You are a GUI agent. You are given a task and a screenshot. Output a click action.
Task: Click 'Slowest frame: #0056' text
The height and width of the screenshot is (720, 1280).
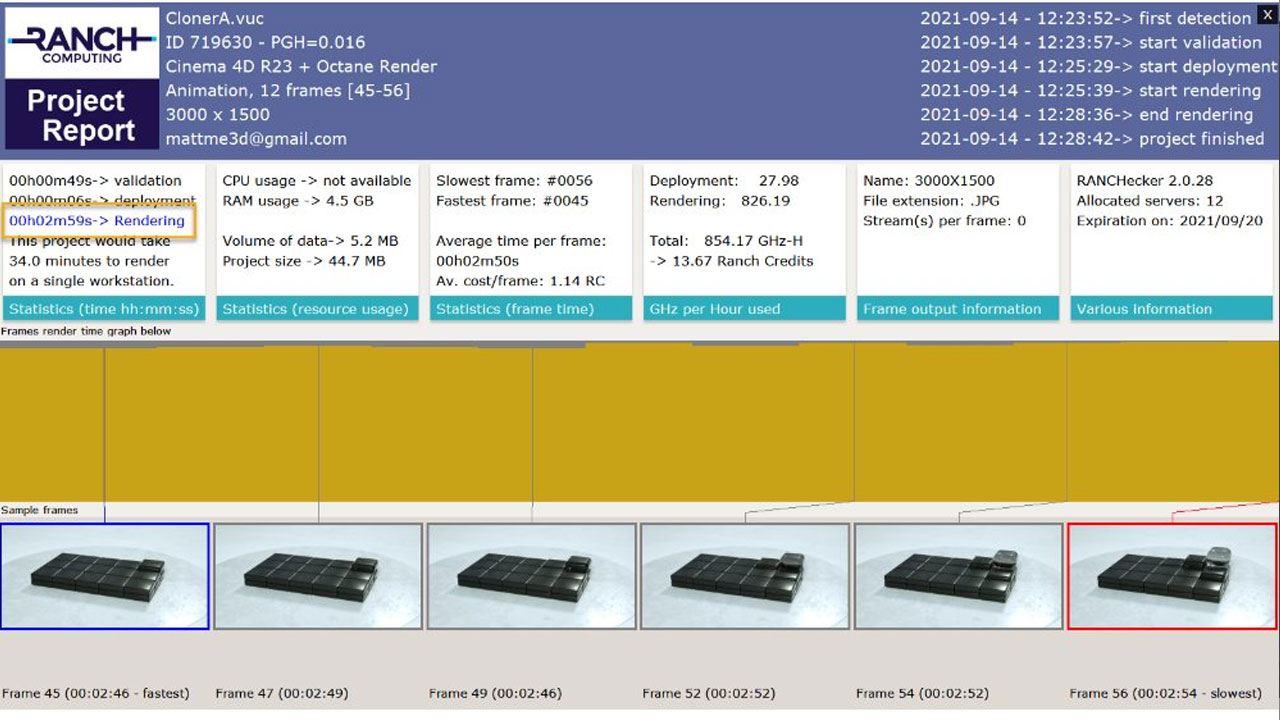(514, 180)
